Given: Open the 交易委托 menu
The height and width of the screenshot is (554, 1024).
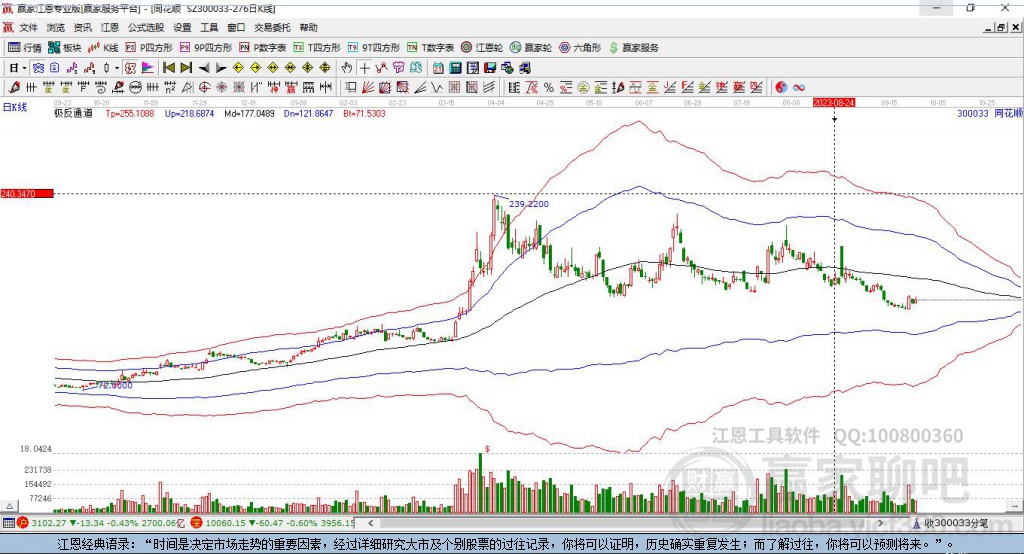Looking at the screenshot, I should pyautogui.click(x=272, y=27).
